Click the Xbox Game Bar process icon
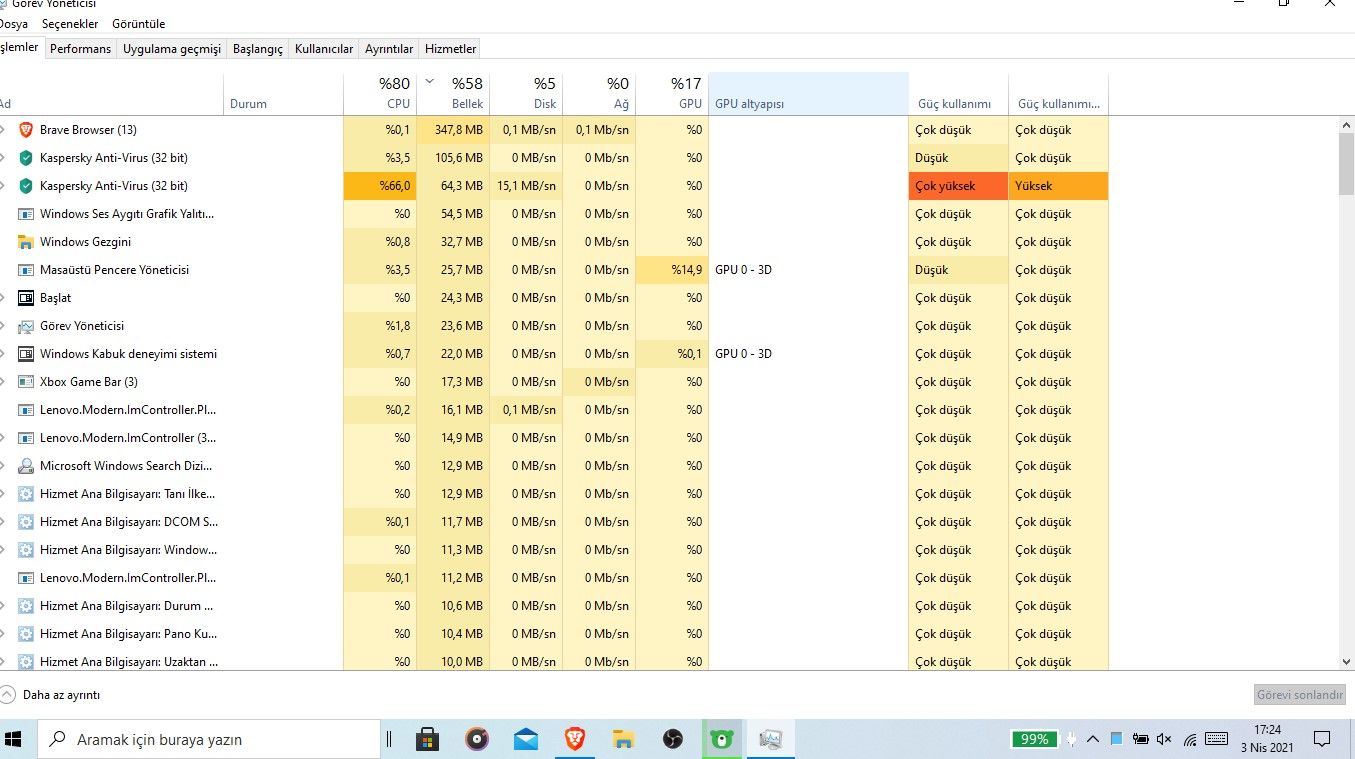The width and height of the screenshot is (1355, 759). click(26, 382)
